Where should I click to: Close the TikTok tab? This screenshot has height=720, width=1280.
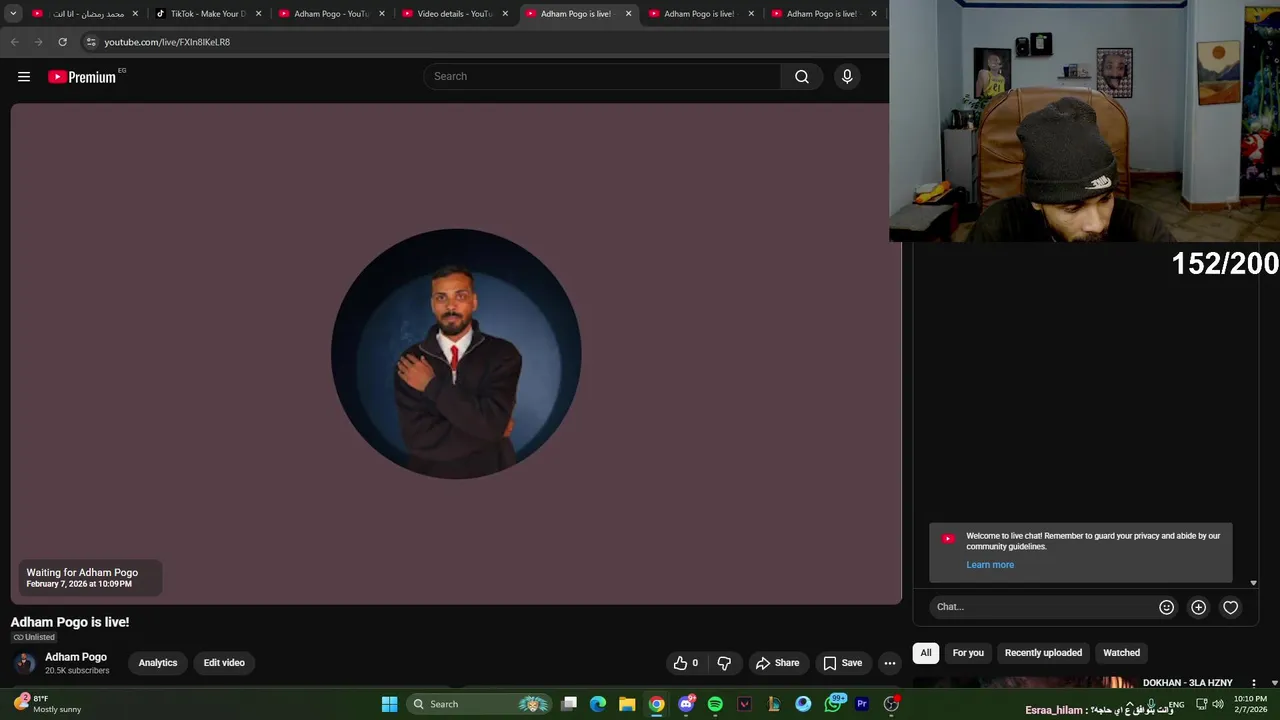(x=258, y=14)
